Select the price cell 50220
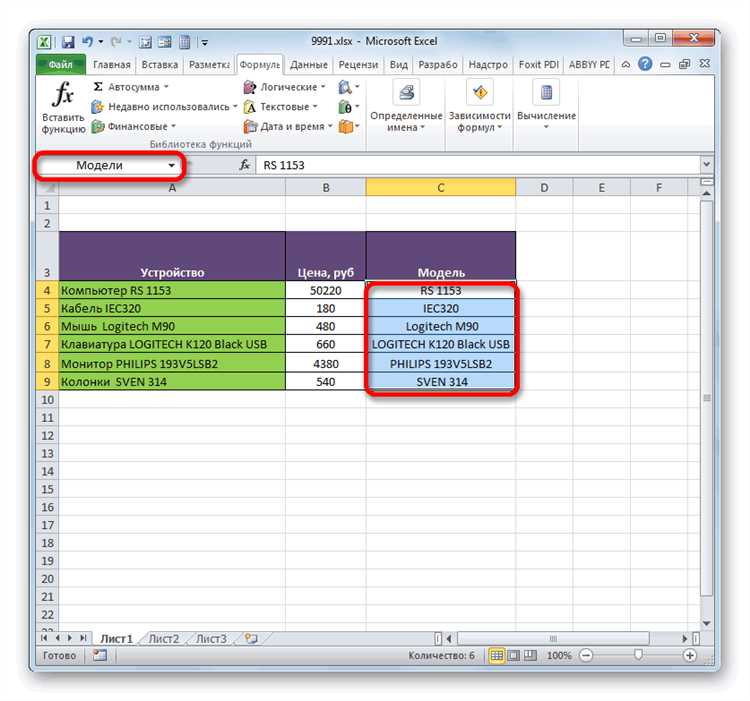This screenshot has width=750, height=701. pos(326,290)
